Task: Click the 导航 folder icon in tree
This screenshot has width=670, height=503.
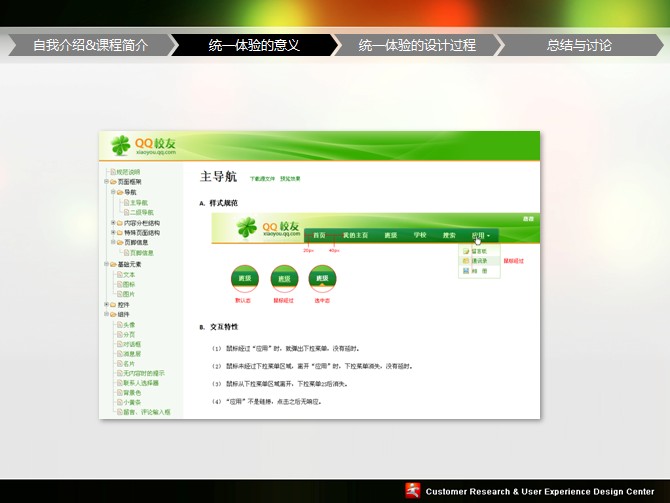Action: point(120,192)
